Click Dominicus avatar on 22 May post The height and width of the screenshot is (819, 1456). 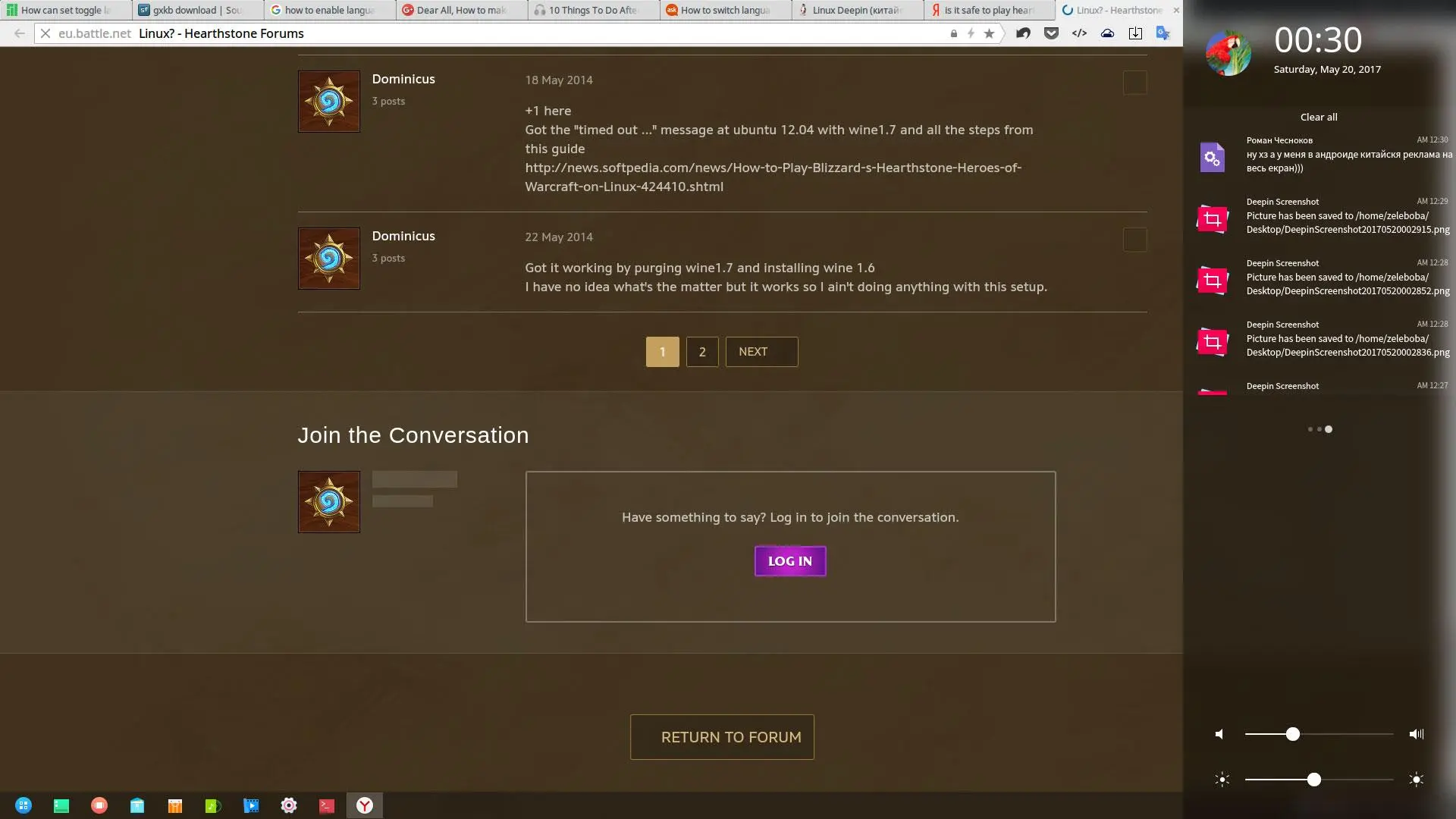pyautogui.click(x=329, y=259)
